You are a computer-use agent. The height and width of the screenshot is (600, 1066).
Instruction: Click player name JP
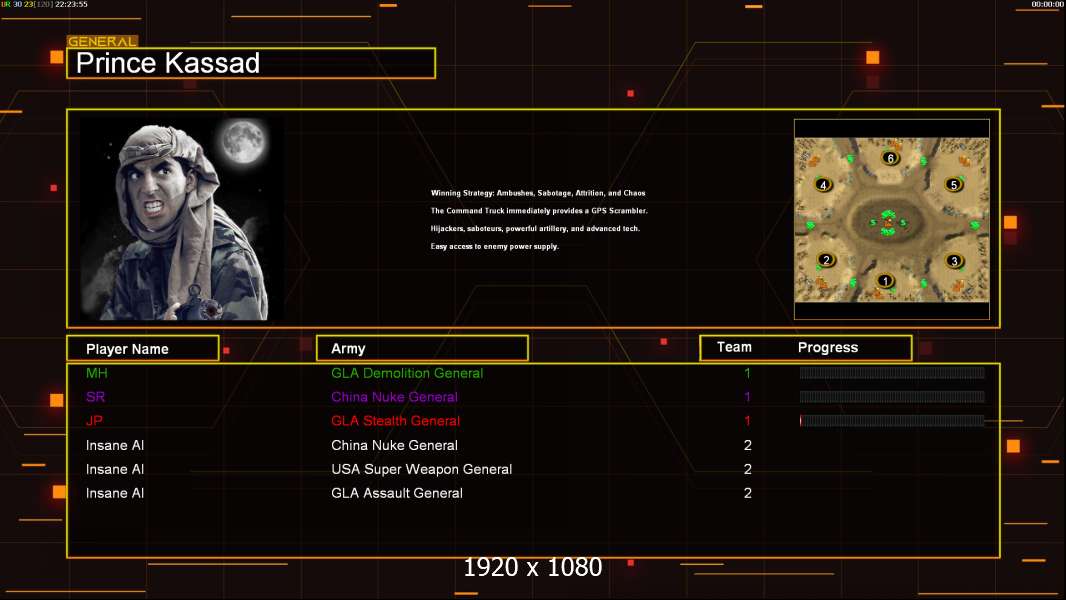(x=94, y=421)
